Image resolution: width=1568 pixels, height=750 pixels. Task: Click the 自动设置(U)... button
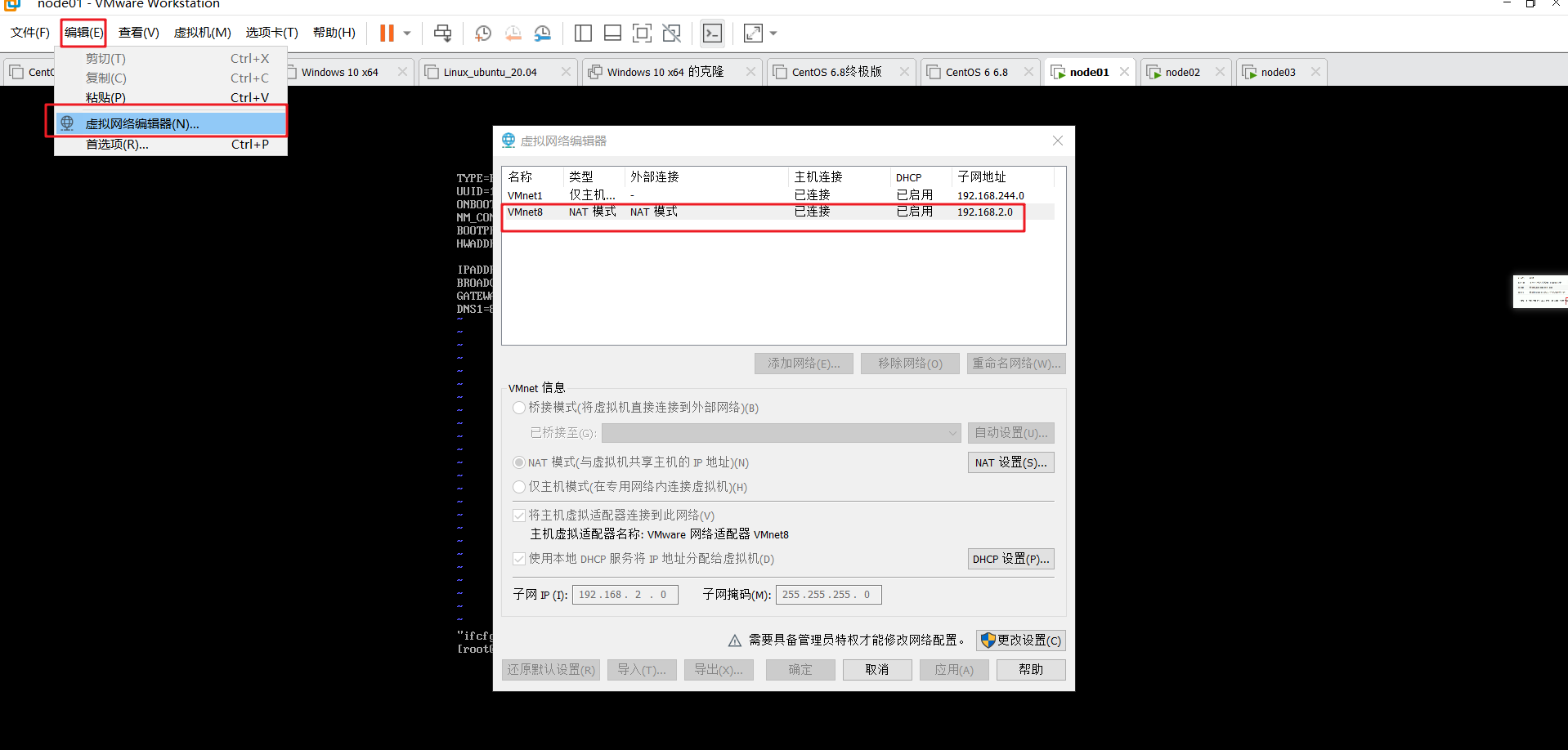pos(1010,433)
